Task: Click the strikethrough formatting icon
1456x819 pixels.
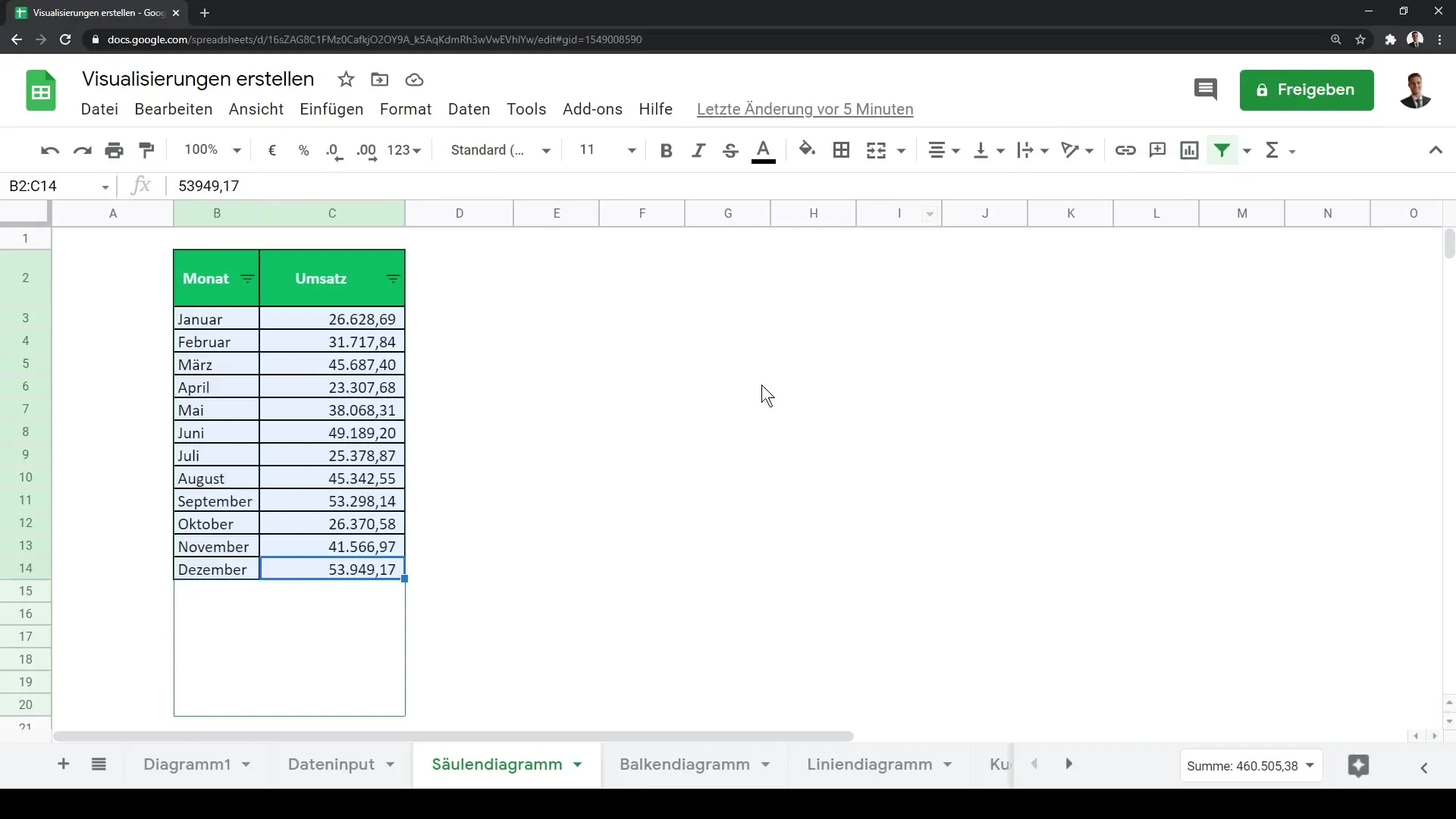Action: [731, 150]
